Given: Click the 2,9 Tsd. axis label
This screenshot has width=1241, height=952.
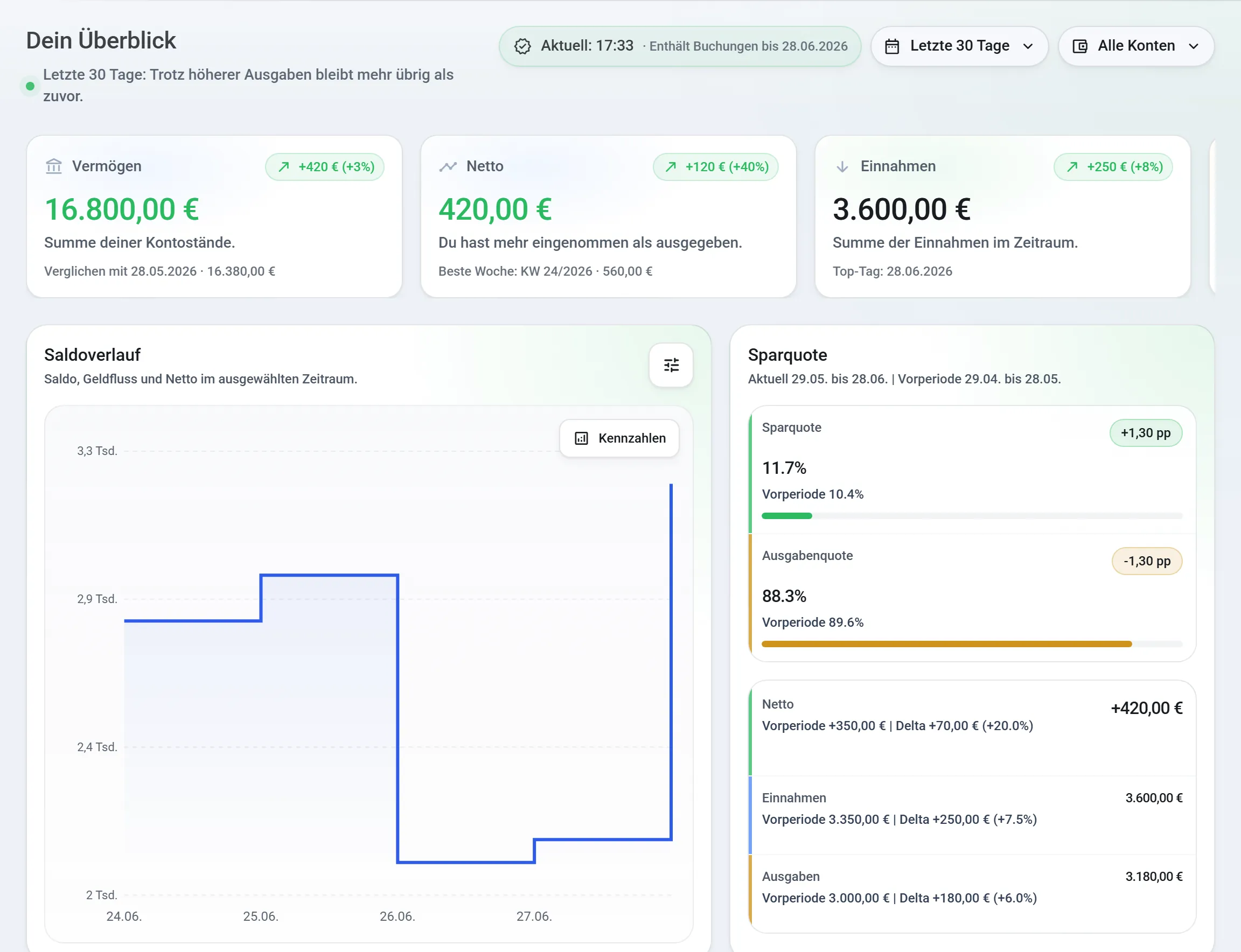Looking at the screenshot, I should click(97, 599).
